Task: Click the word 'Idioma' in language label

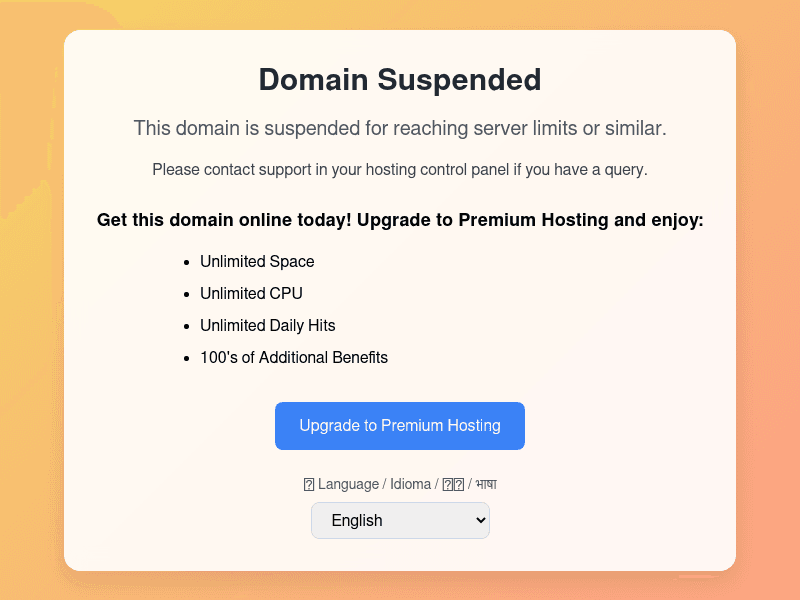Action: (x=410, y=485)
